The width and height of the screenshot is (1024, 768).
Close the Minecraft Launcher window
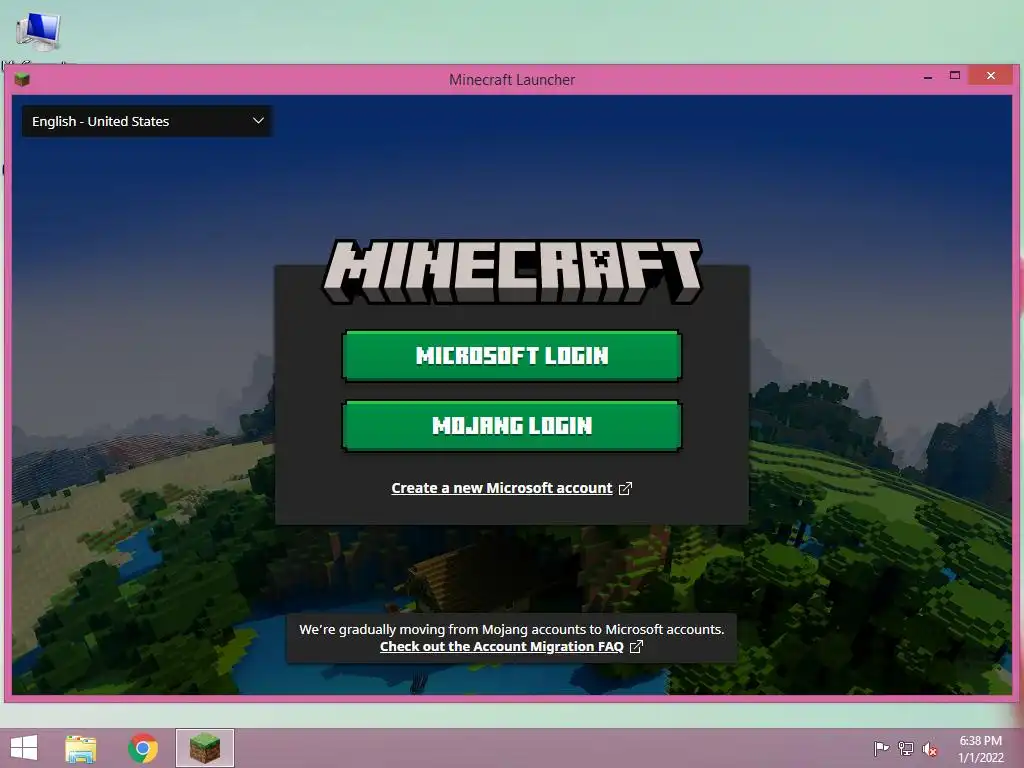[991, 76]
